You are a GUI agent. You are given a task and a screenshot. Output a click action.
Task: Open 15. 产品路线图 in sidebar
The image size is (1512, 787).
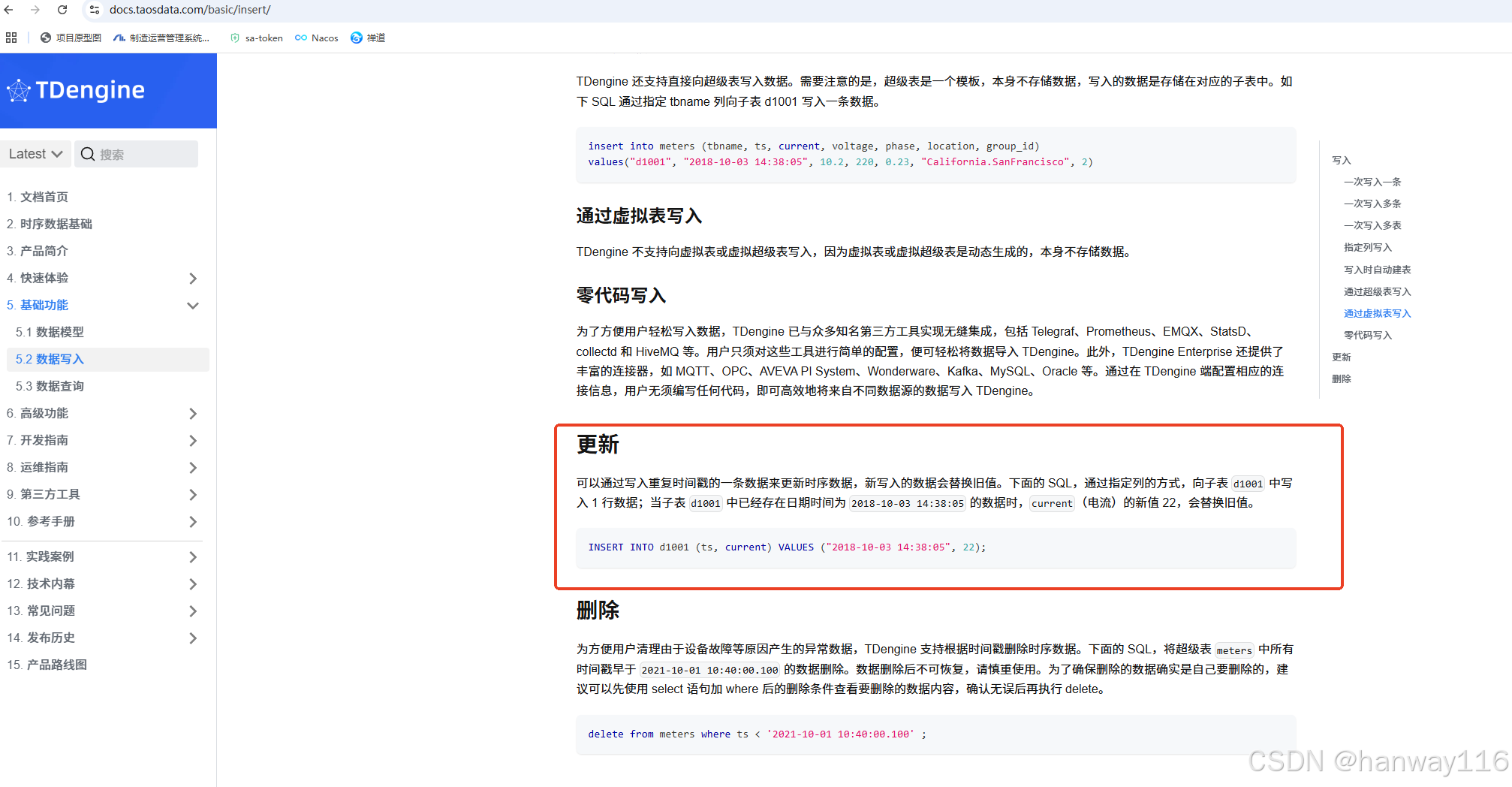tap(47, 665)
